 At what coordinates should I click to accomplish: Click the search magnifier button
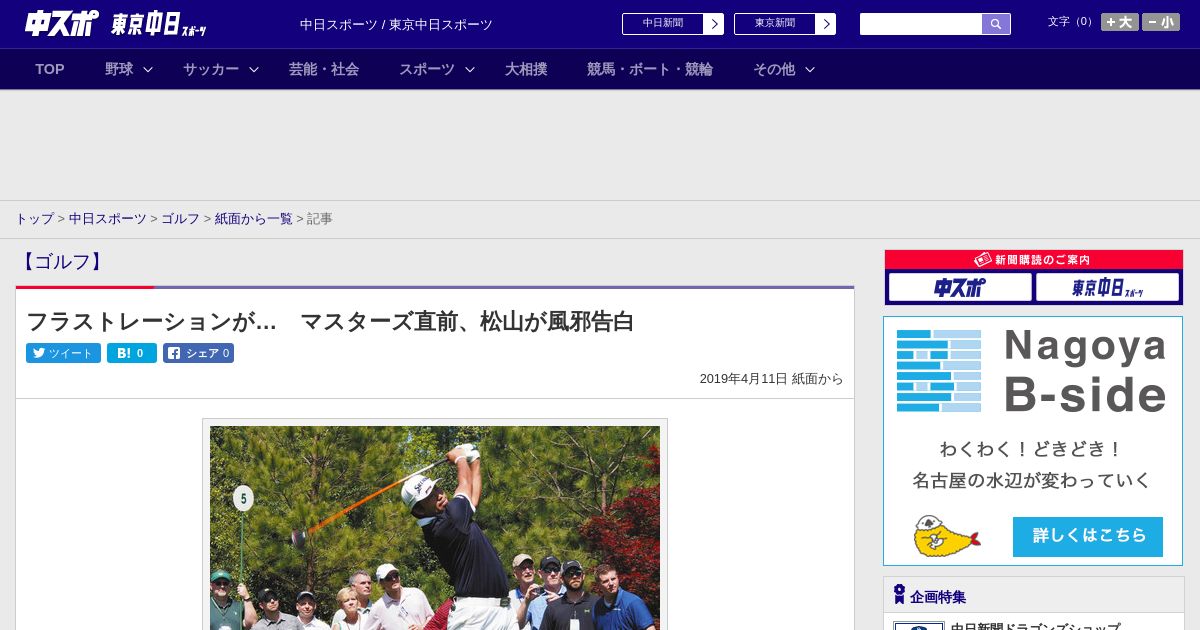(x=996, y=24)
